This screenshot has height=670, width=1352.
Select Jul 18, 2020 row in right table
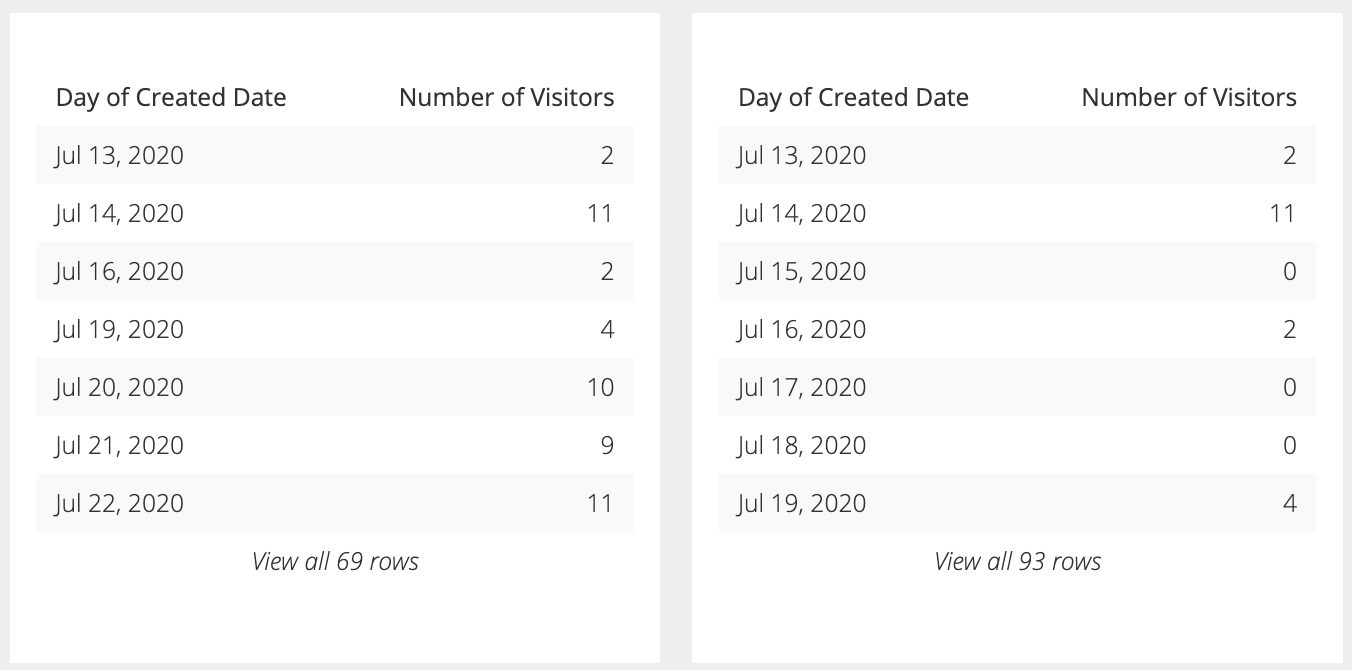1017,445
